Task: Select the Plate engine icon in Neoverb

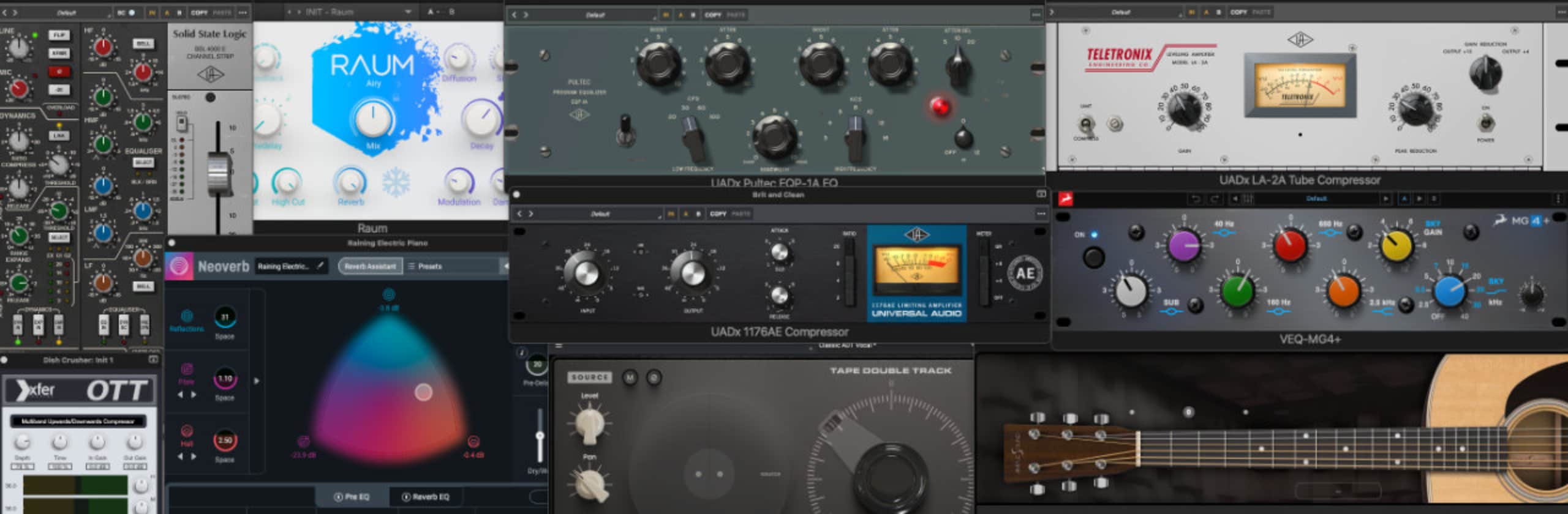Action: (x=187, y=369)
